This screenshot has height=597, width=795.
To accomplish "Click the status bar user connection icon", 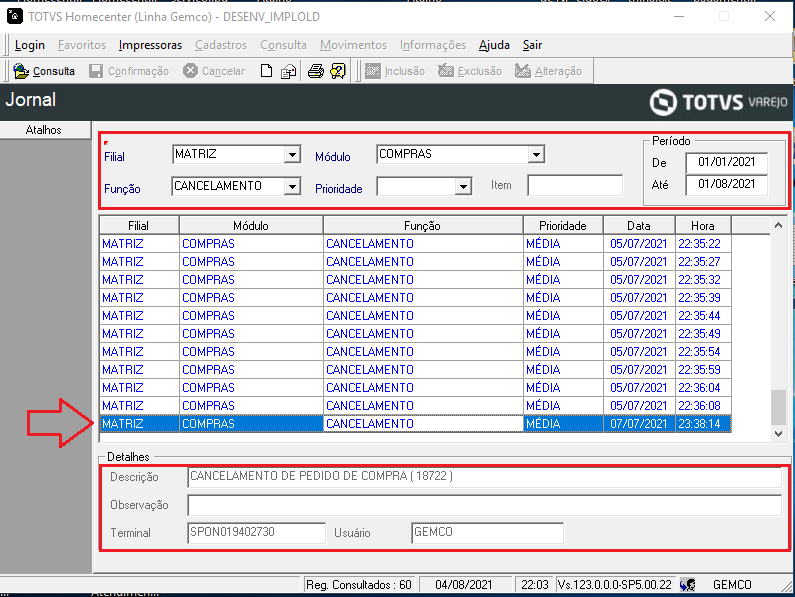I will (x=688, y=585).
